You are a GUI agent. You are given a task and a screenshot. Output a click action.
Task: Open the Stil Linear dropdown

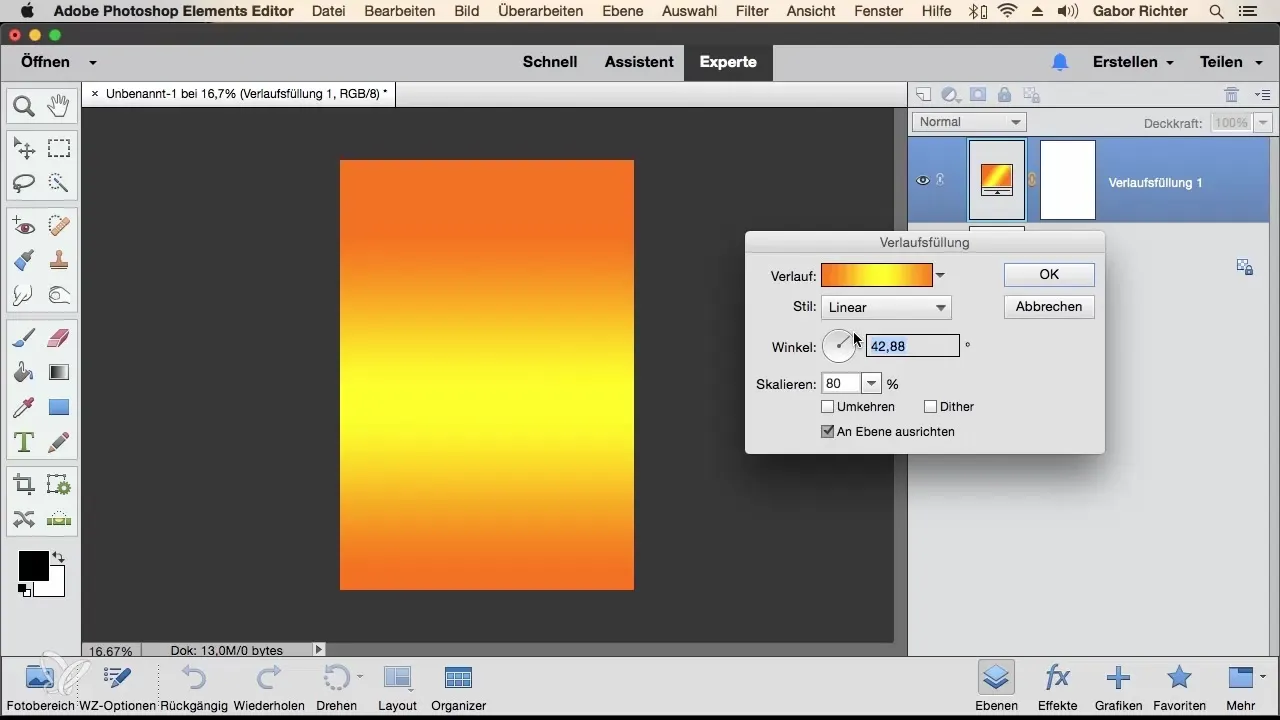pyautogui.click(x=885, y=308)
